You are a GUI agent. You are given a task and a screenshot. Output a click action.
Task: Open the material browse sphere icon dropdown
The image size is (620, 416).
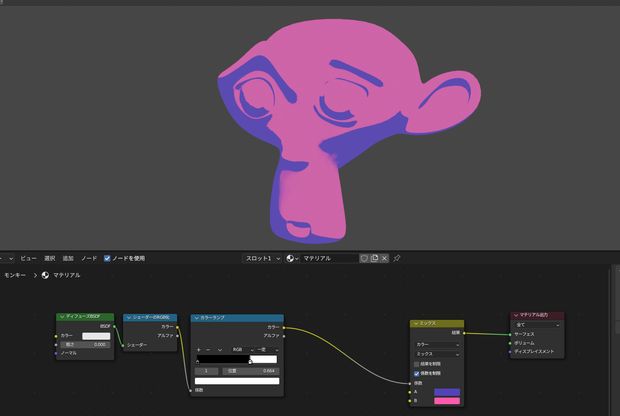click(292, 258)
